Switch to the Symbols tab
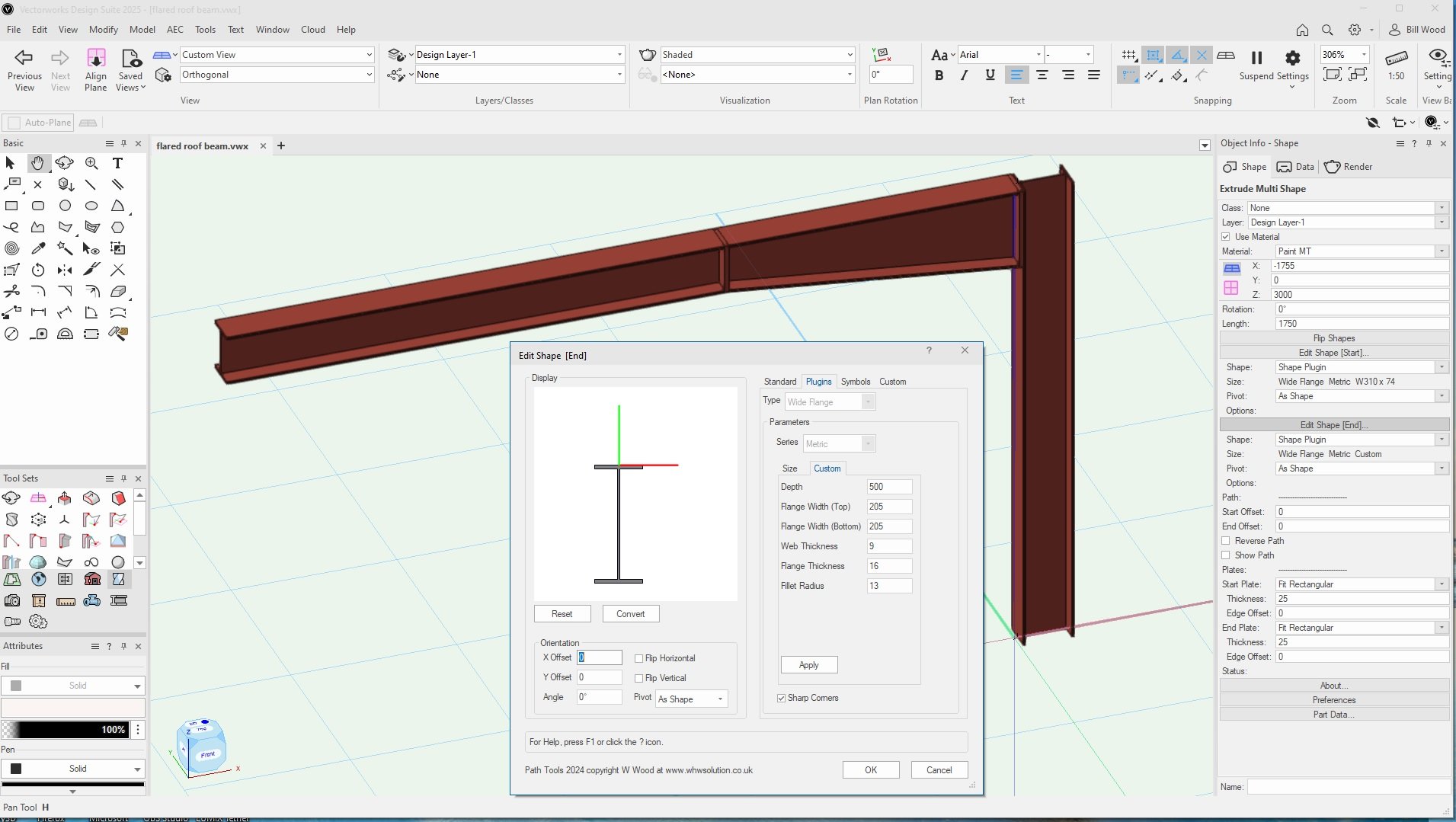Image resolution: width=1456 pixels, height=822 pixels. coord(855,382)
